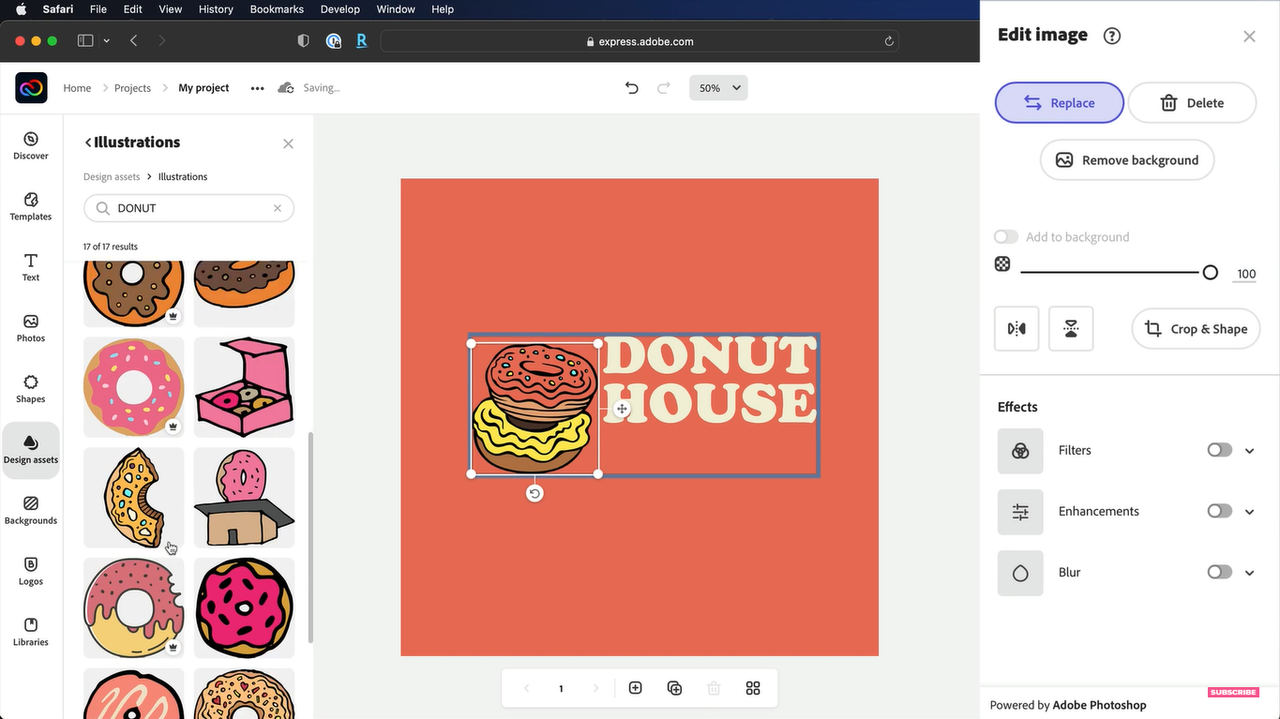1280x719 pixels.
Task: Click the opacity value 100 field
Action: click(1245, 274)
